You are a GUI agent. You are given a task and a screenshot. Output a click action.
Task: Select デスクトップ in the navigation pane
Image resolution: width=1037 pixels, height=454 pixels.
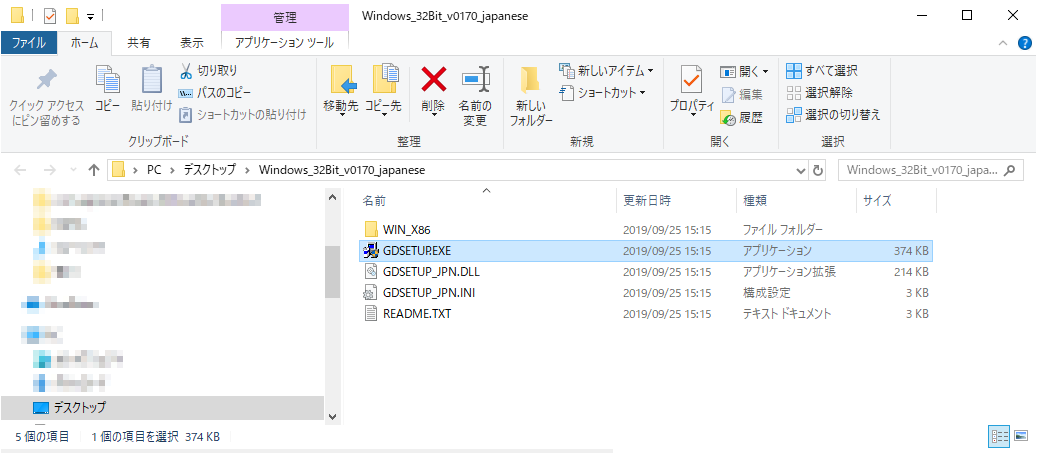[x=162, y=408]
